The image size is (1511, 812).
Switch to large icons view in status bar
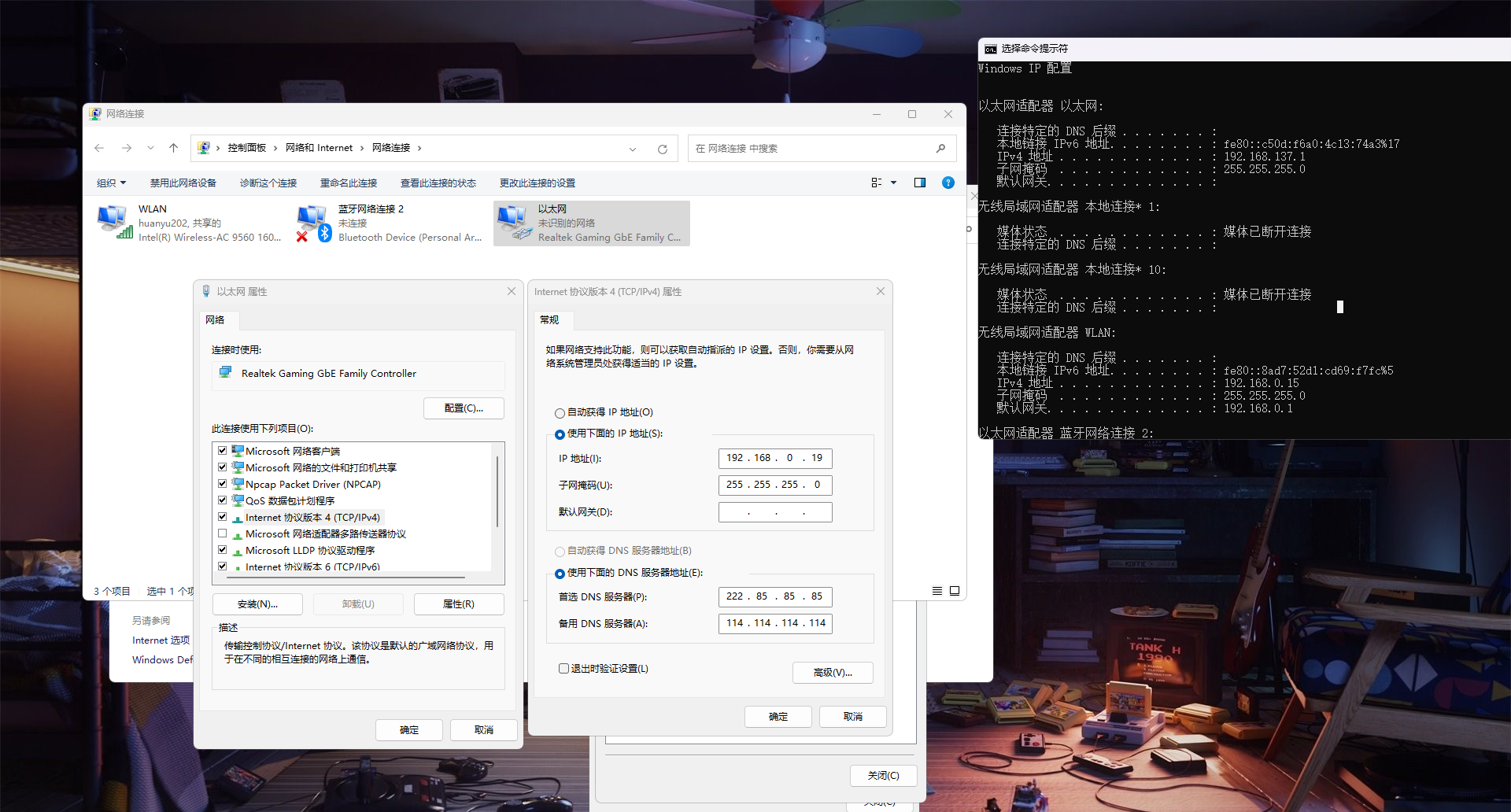tap(955, 591)
